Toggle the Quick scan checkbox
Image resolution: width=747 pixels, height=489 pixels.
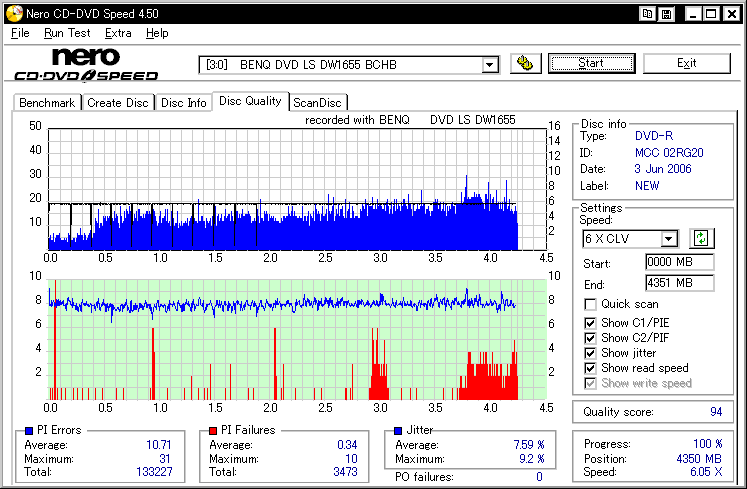590,304
